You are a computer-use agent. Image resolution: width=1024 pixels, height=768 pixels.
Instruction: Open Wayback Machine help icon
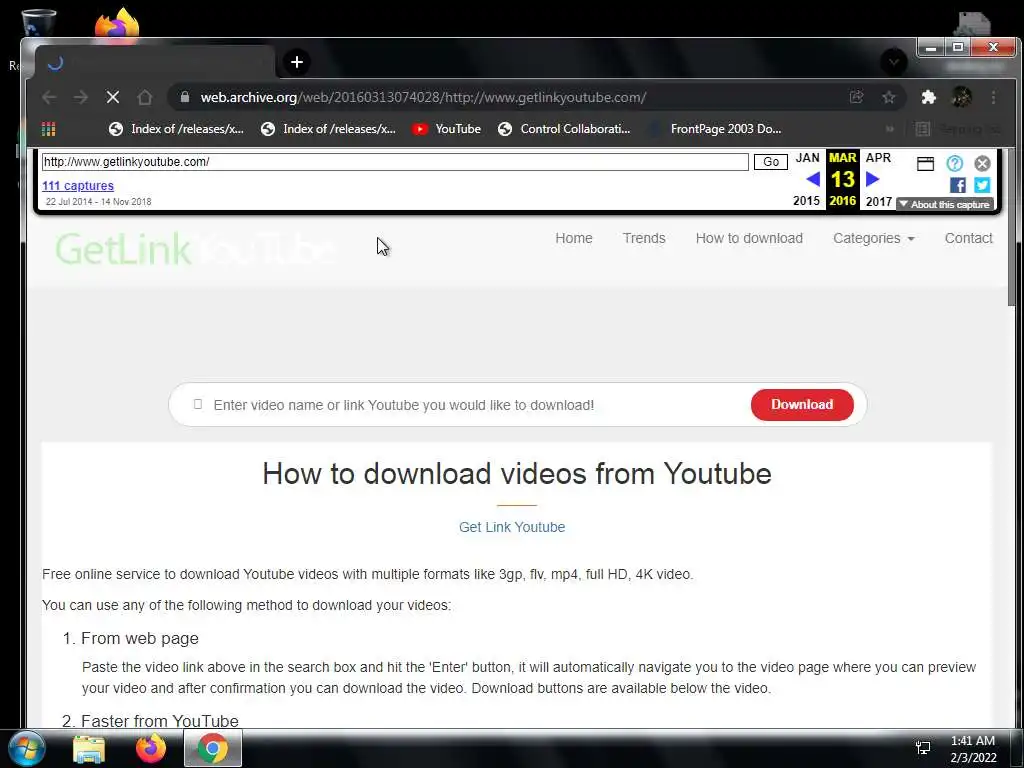click(954, 163)
